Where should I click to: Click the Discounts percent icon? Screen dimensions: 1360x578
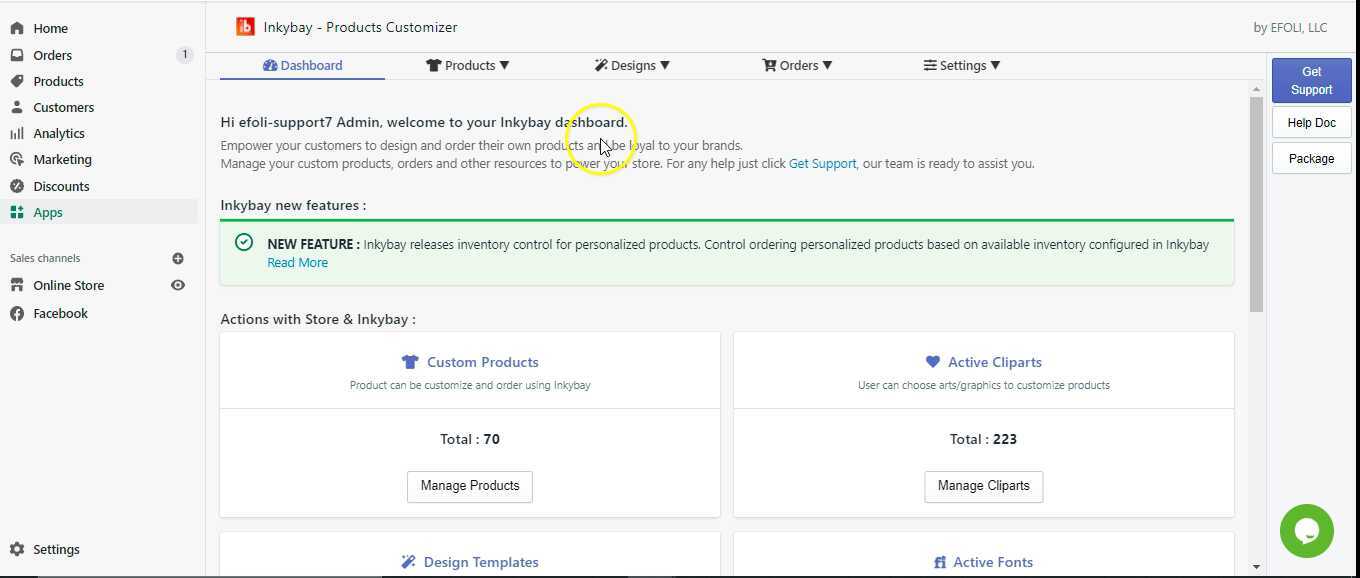[17, 186]
